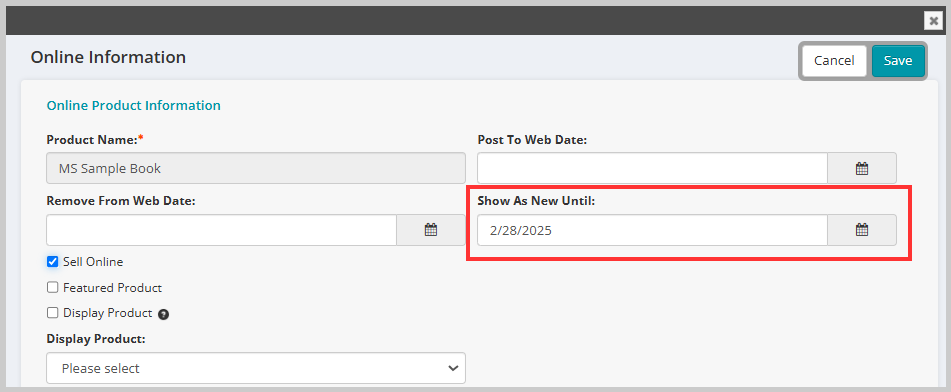Click the Product Name field
This screenshot has width=951, height=392.
(x=256, y=168)
